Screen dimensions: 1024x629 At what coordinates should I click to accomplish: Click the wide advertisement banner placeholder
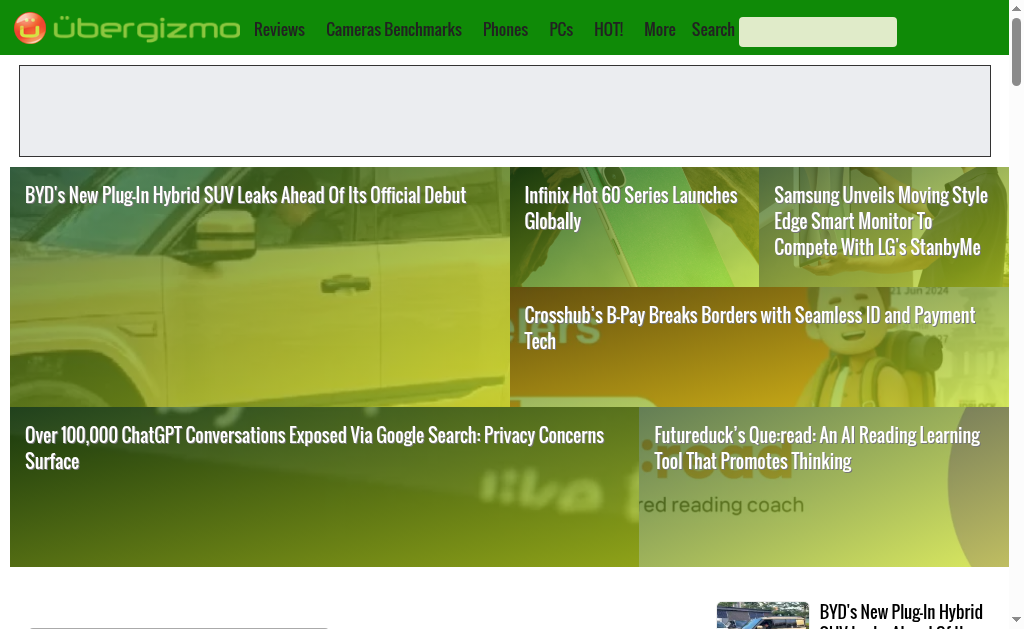coord(505,111)
